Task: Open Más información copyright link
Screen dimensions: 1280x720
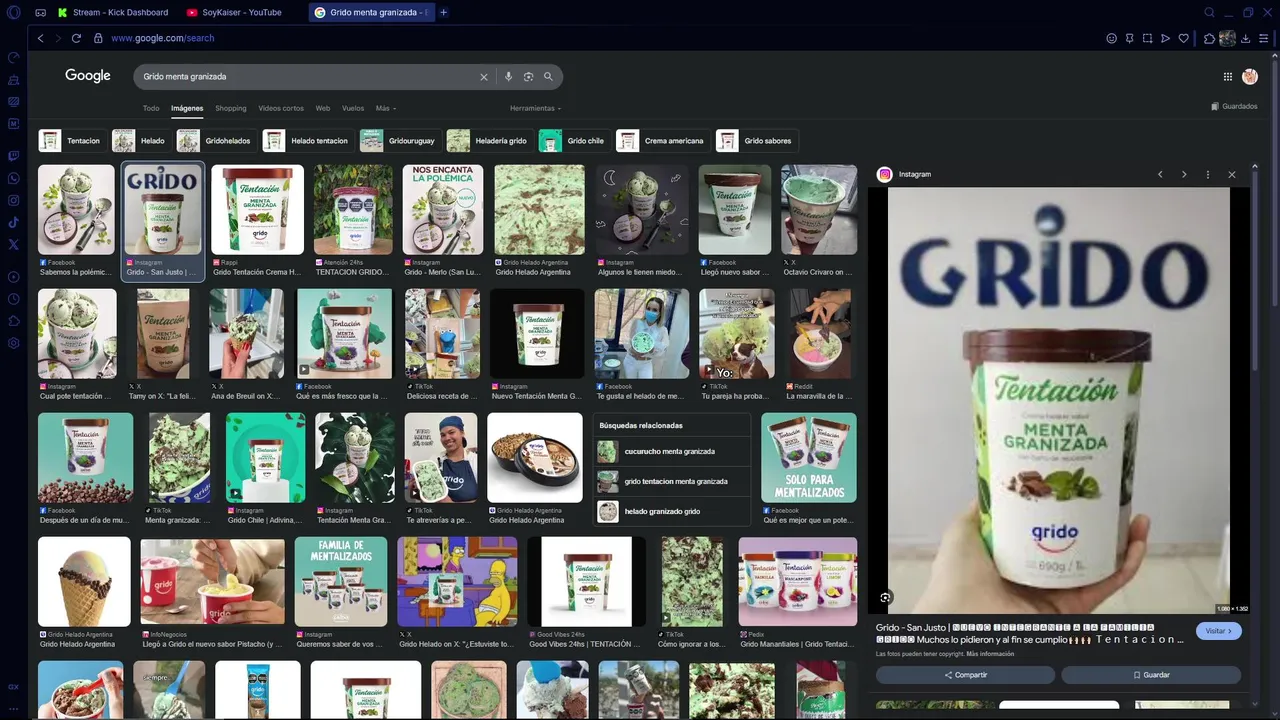Action: [990, 654]
